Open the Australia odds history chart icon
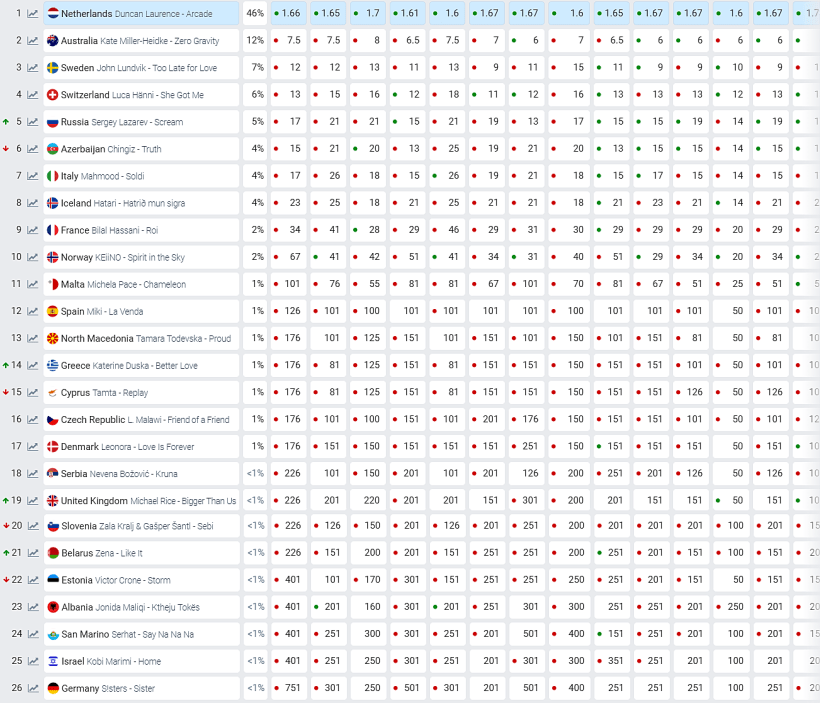Screen dimensions: 820x703 [x=32, y=41]
